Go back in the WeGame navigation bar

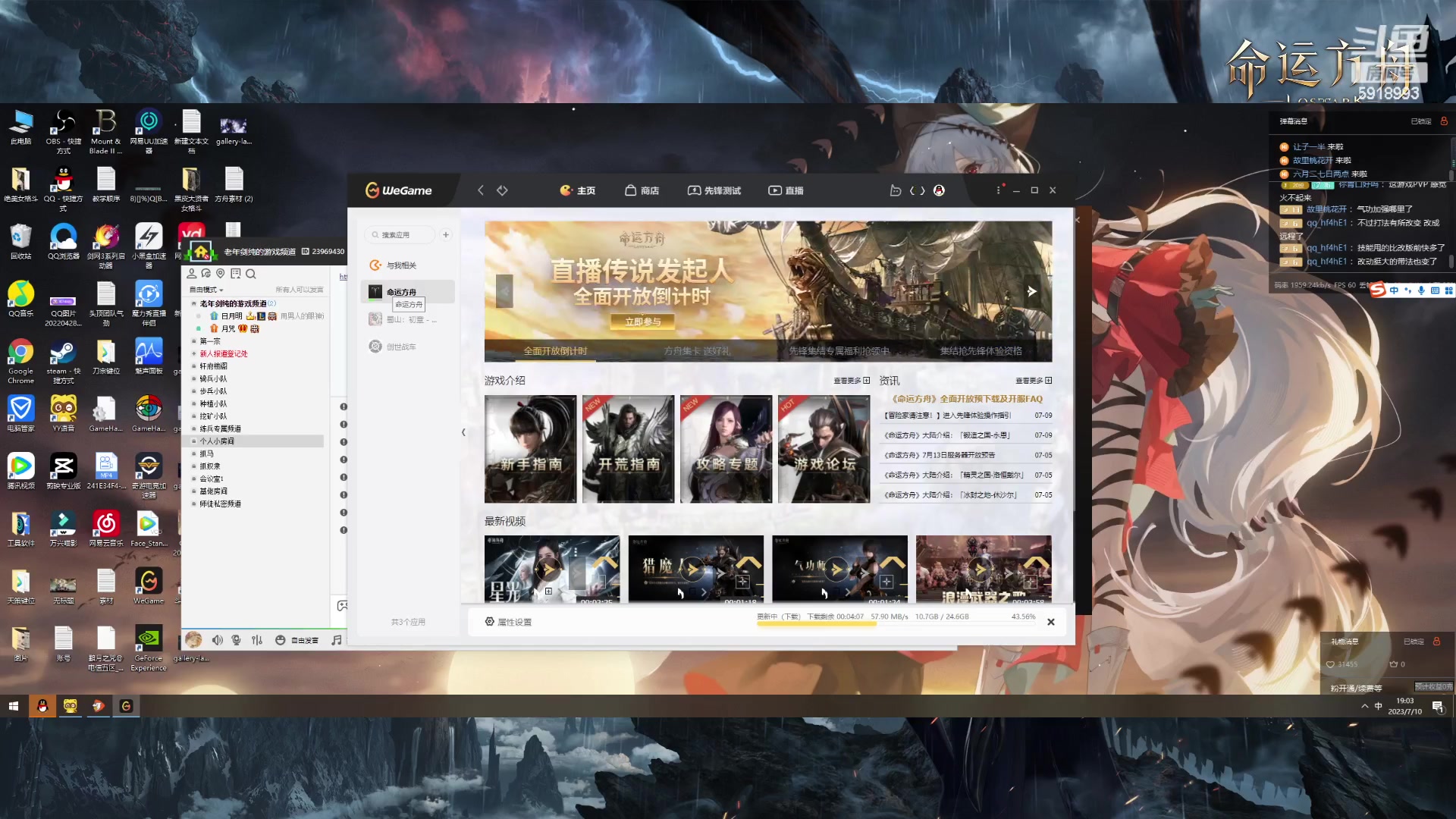coord(480,190)
